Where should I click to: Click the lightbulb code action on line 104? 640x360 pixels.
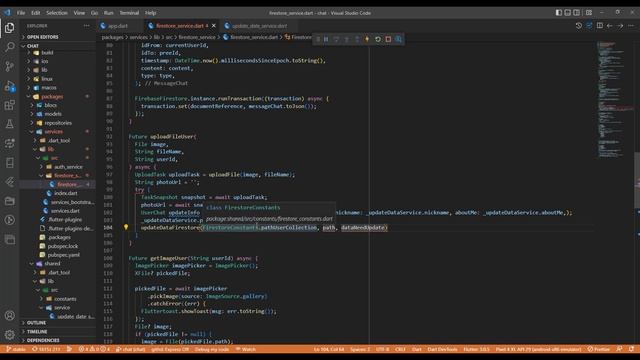(x=126, y=227)
